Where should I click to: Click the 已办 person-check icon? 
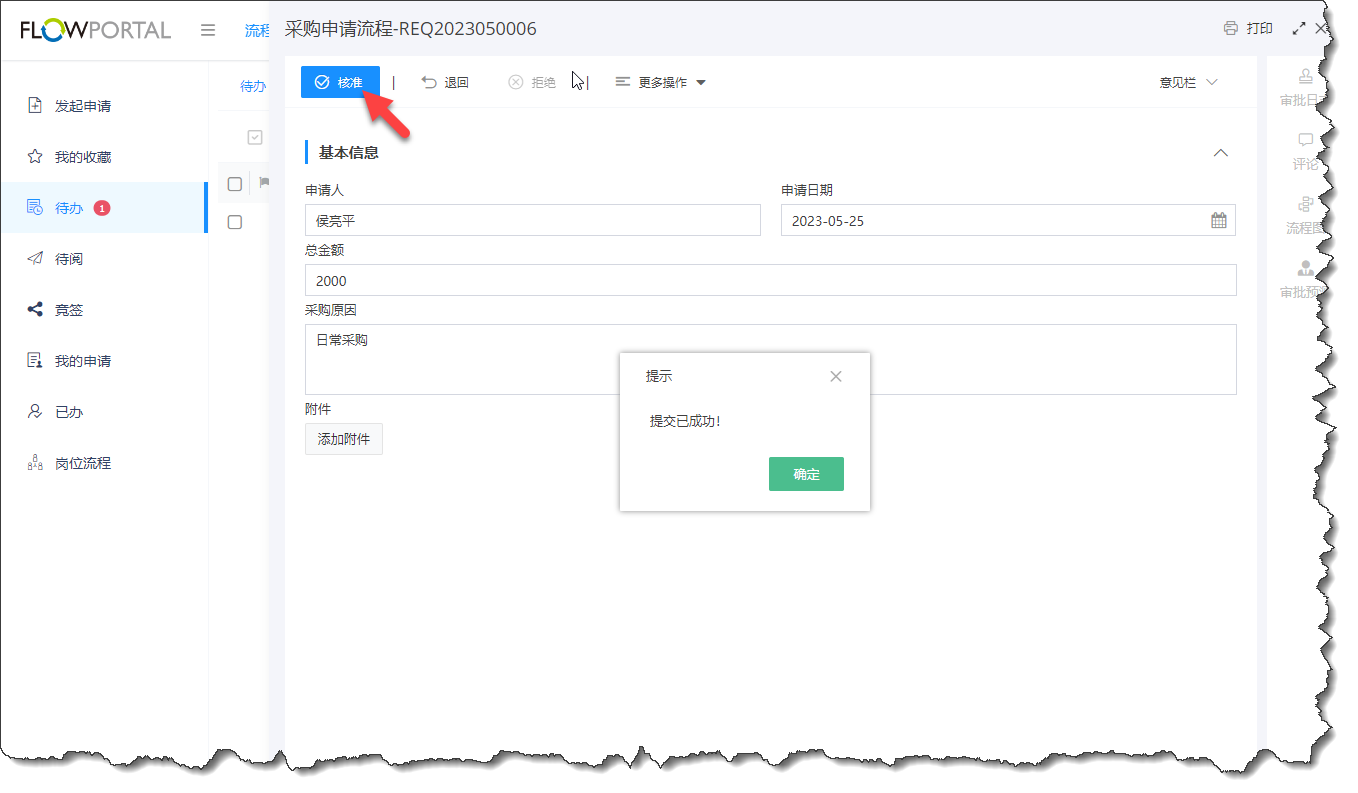pyautogui.click(x=35, y=412)
